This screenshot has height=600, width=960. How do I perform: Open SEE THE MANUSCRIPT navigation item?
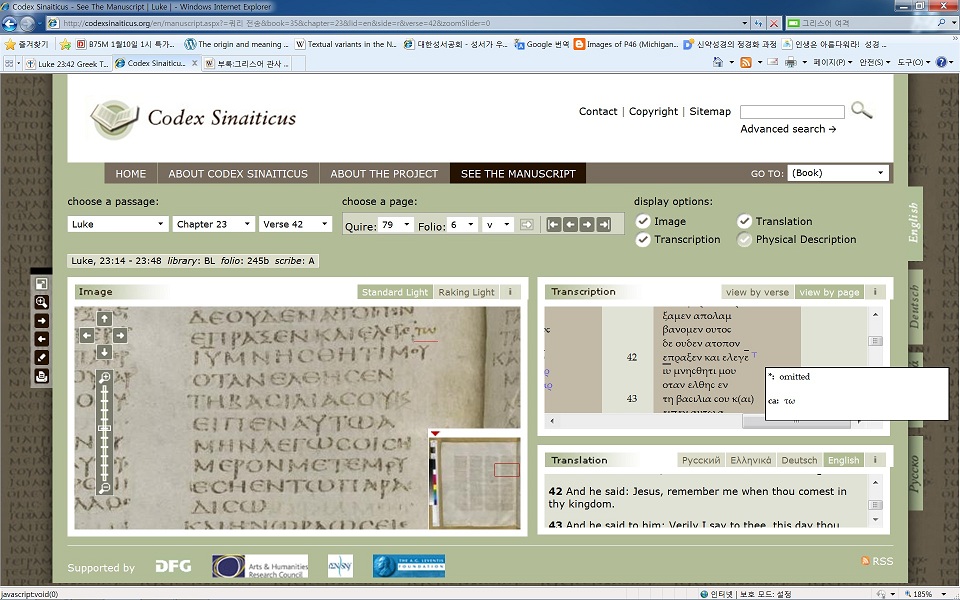[x=518, y=173]
